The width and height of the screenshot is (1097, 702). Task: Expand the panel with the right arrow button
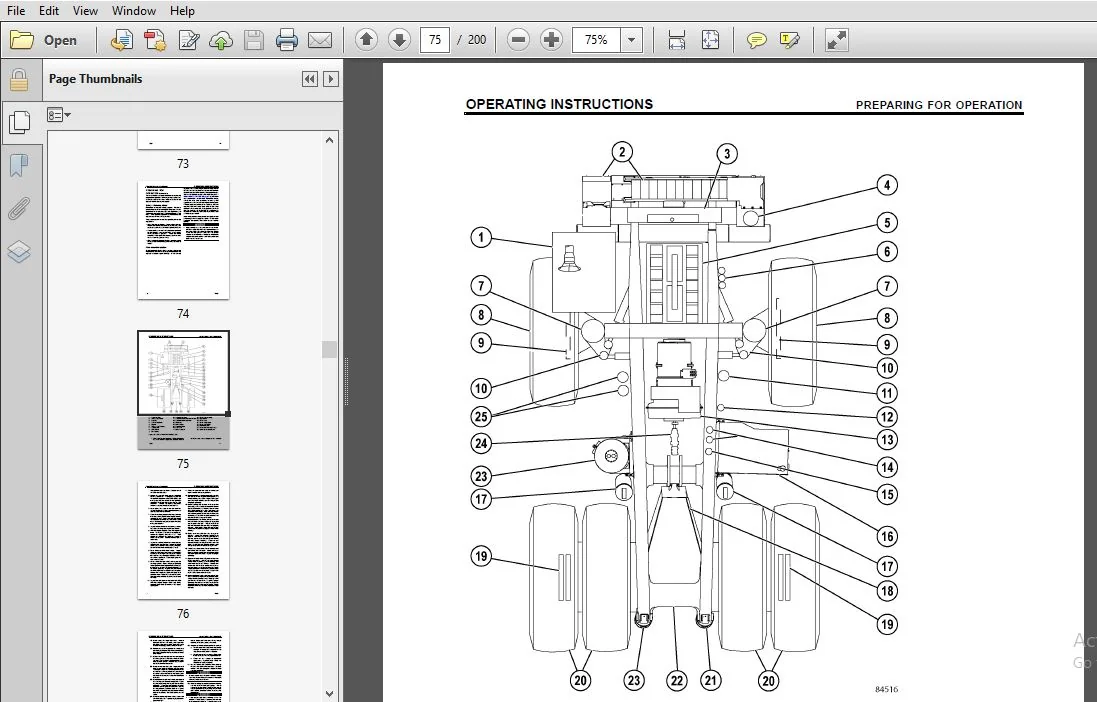point(331,79)
